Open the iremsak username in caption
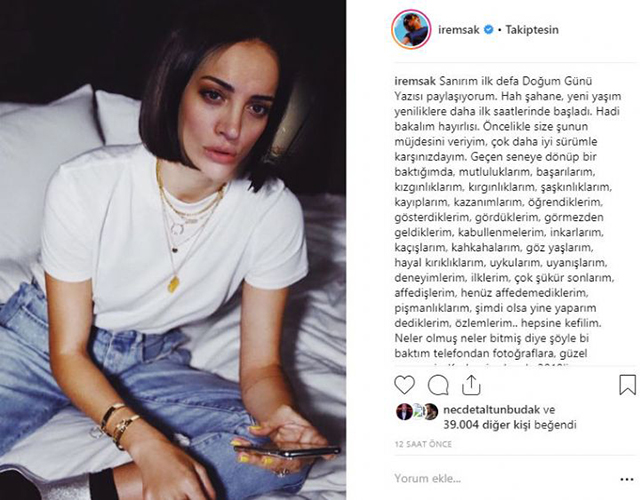 pyautogui.click(x=415, y=81)
